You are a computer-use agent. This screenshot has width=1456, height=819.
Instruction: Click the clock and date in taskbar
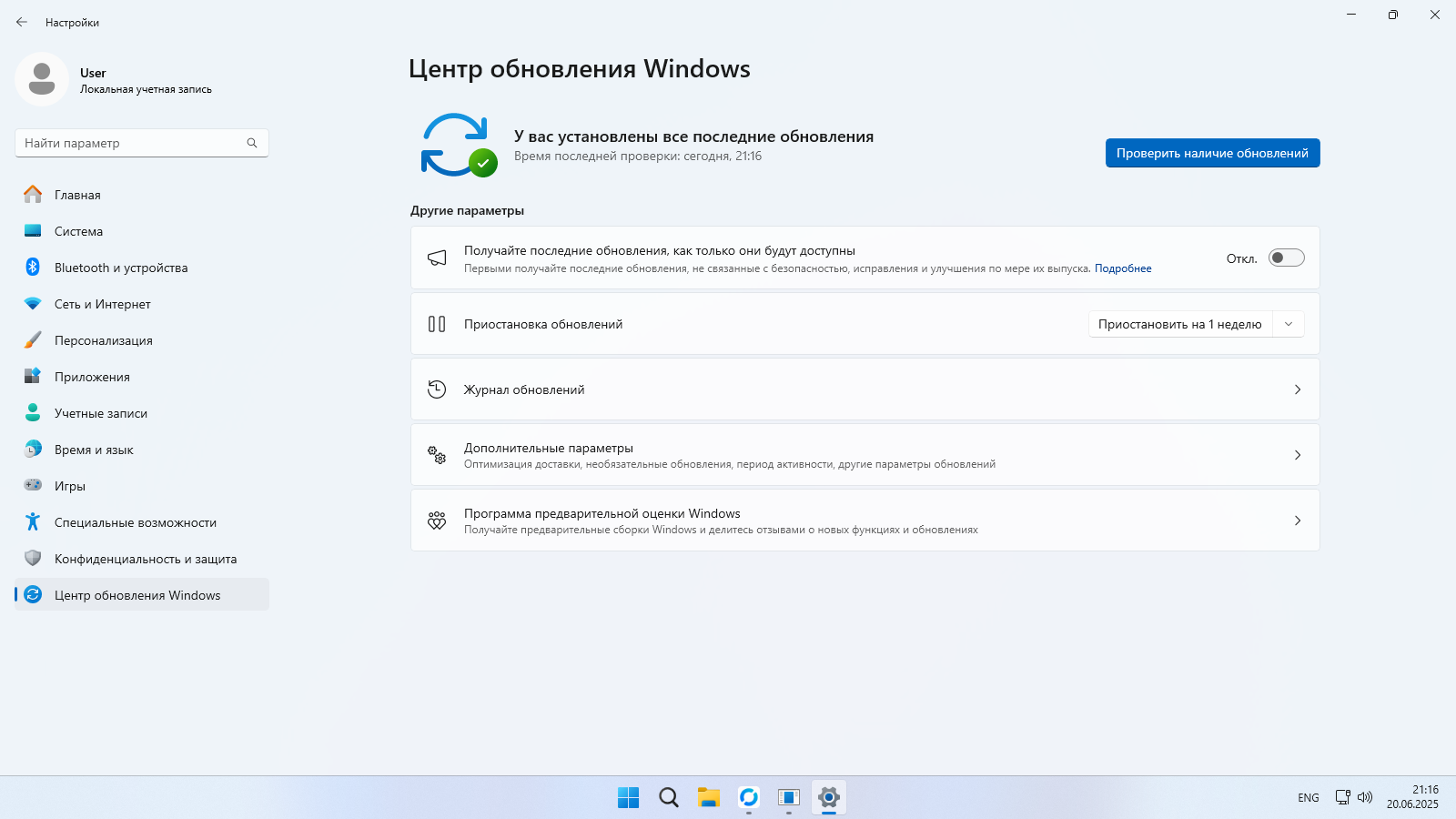tap(1412, 797)
